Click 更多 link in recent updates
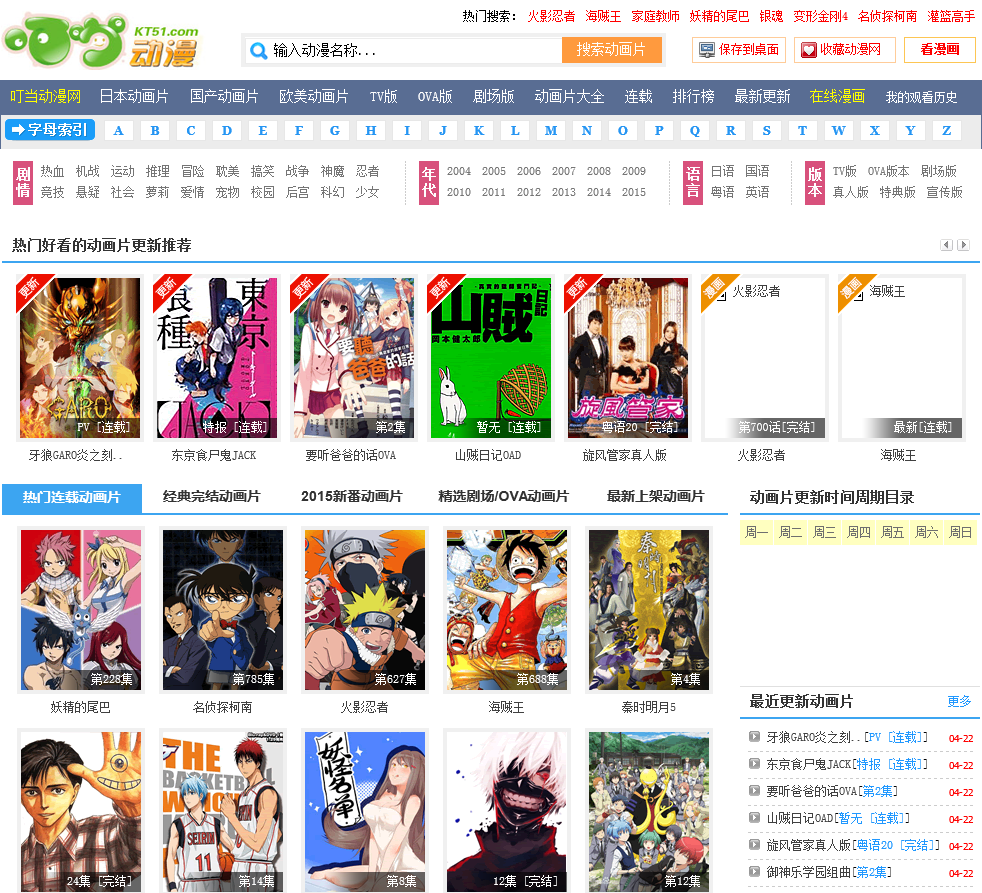Viewport: 982px width, 893px height. click(x=959, y=701)
